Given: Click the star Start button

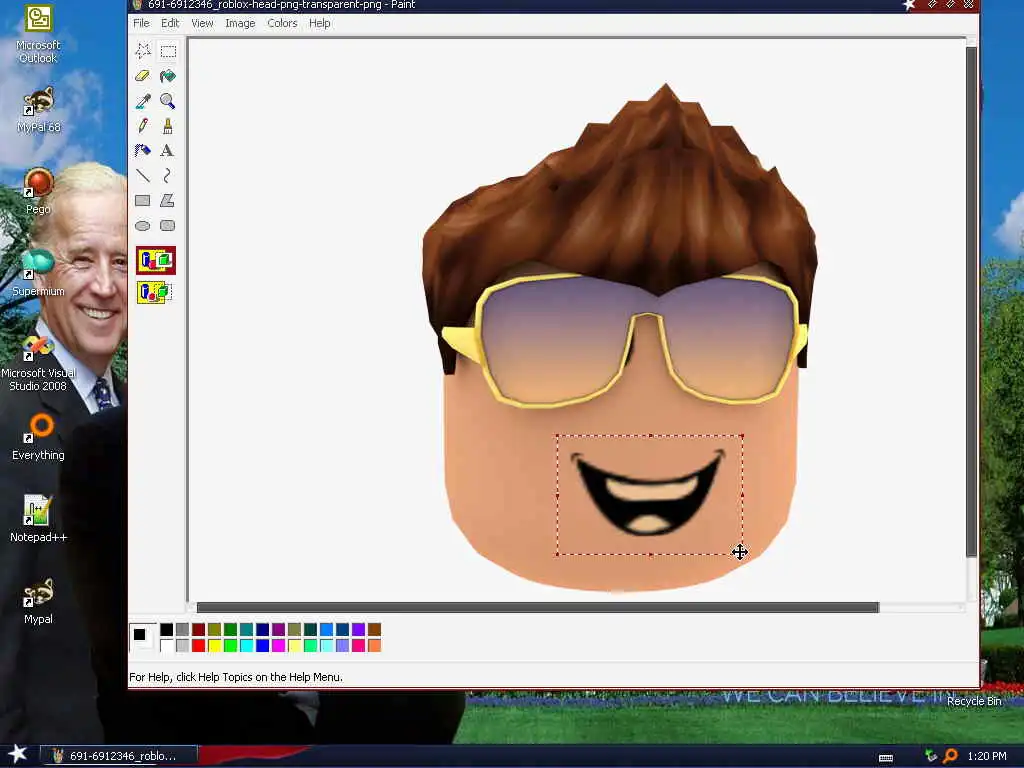Looking at the screenshot, I should coord(17,754).
